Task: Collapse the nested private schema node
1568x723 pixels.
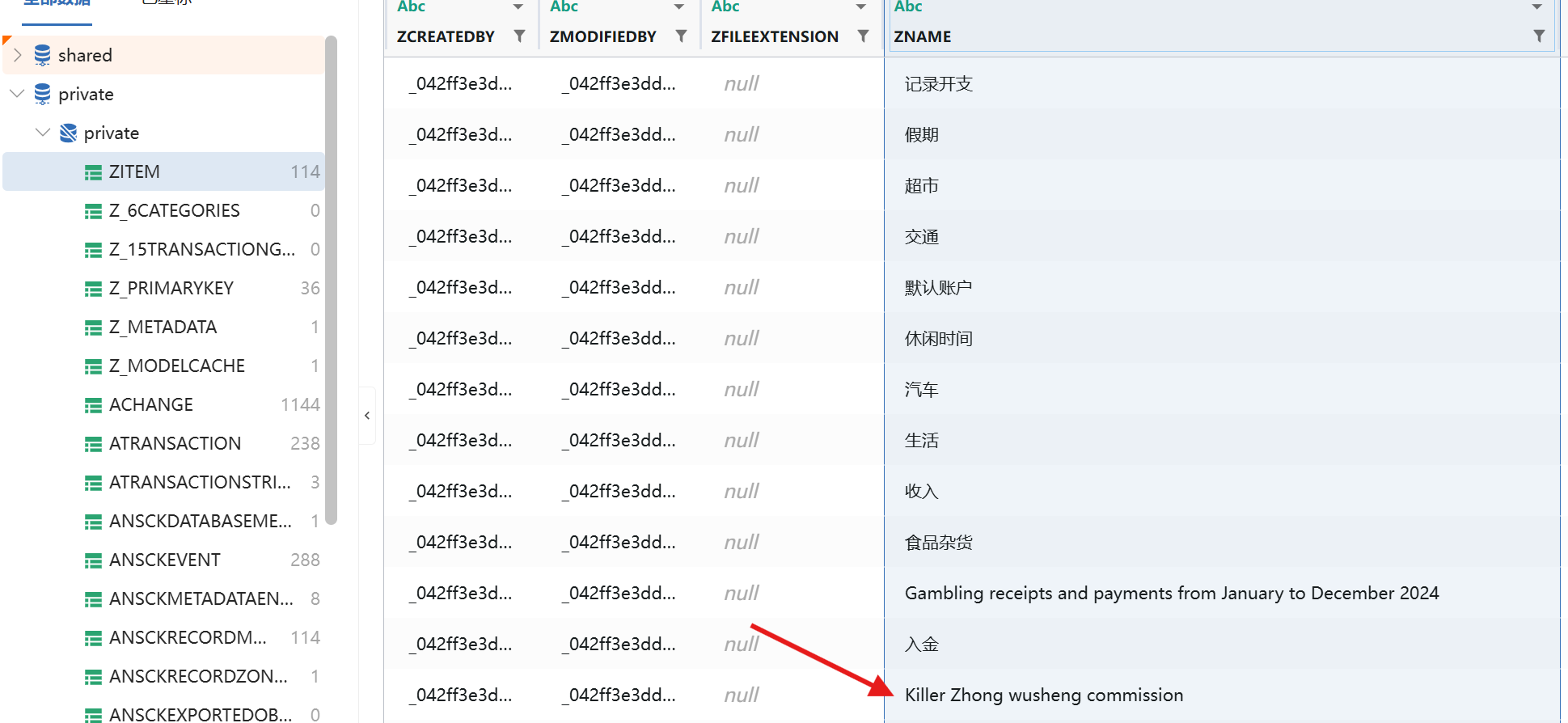Action: tap(43, 133)
